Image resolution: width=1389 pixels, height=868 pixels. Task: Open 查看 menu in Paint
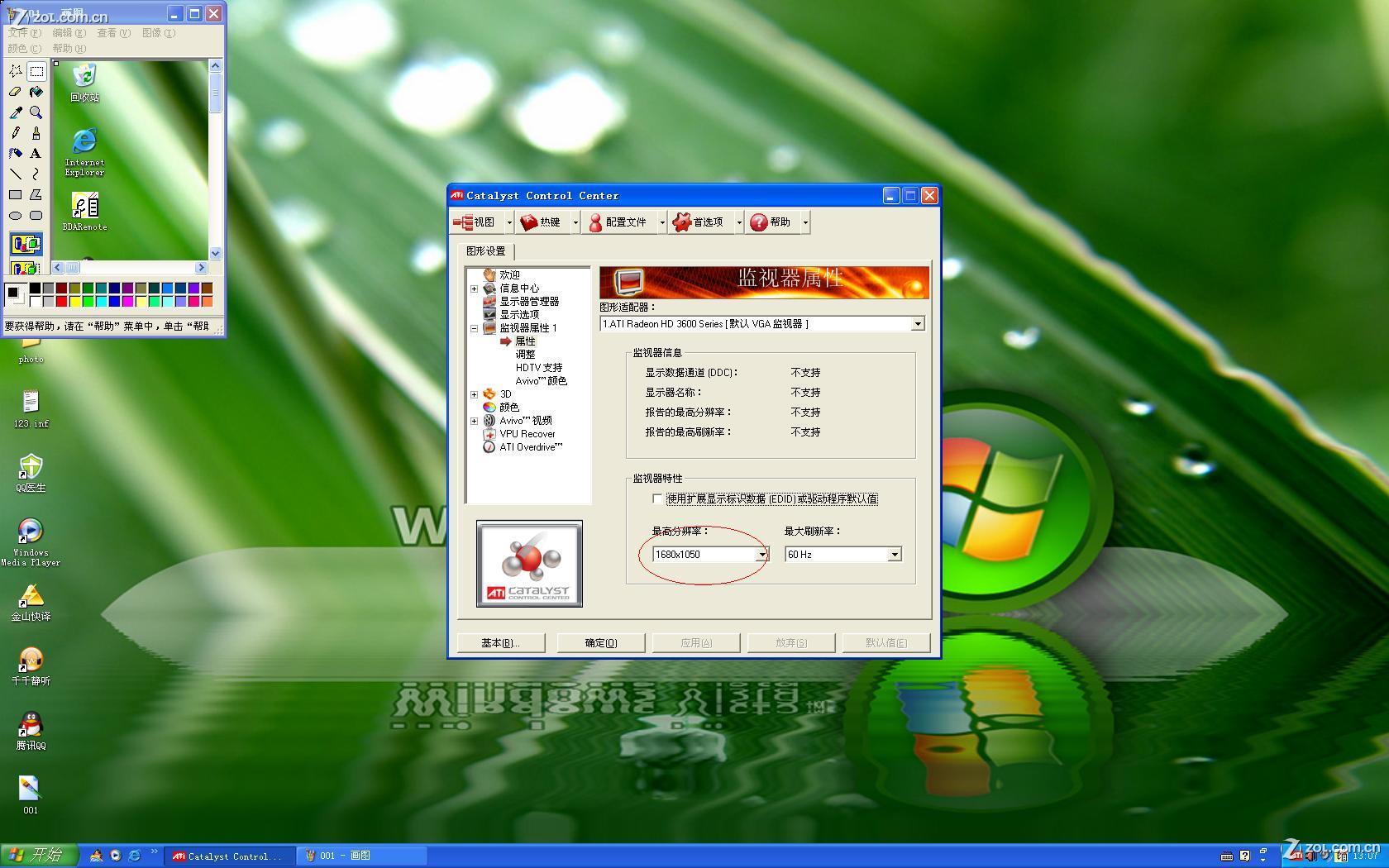pos(114,33)
